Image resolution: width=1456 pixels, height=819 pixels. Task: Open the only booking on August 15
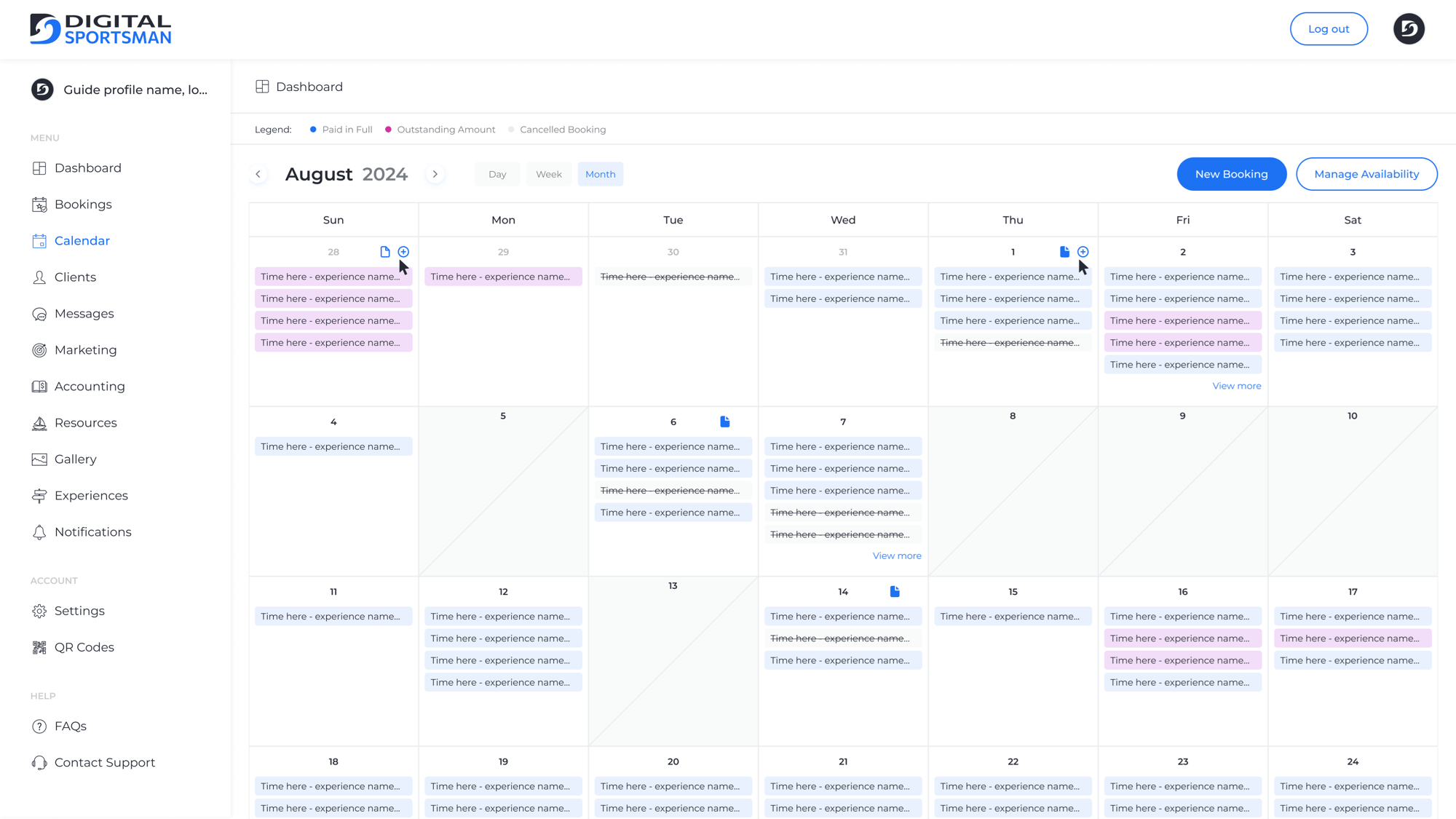tap(1013, 616)
